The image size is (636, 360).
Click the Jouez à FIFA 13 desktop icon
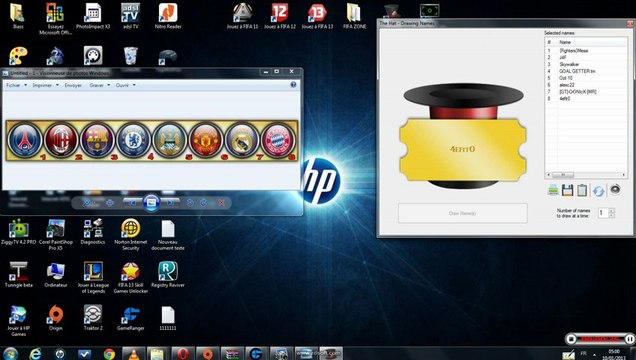[317, 16]
